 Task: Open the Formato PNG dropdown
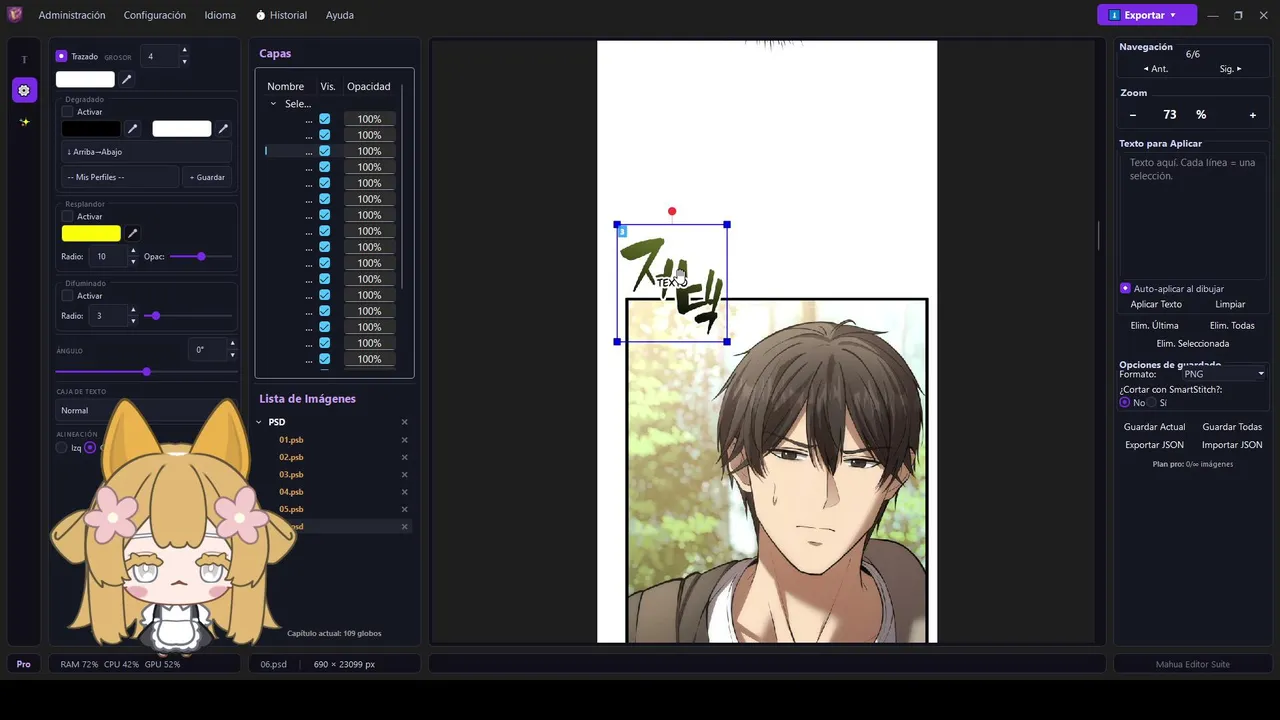click(1222, 374)
